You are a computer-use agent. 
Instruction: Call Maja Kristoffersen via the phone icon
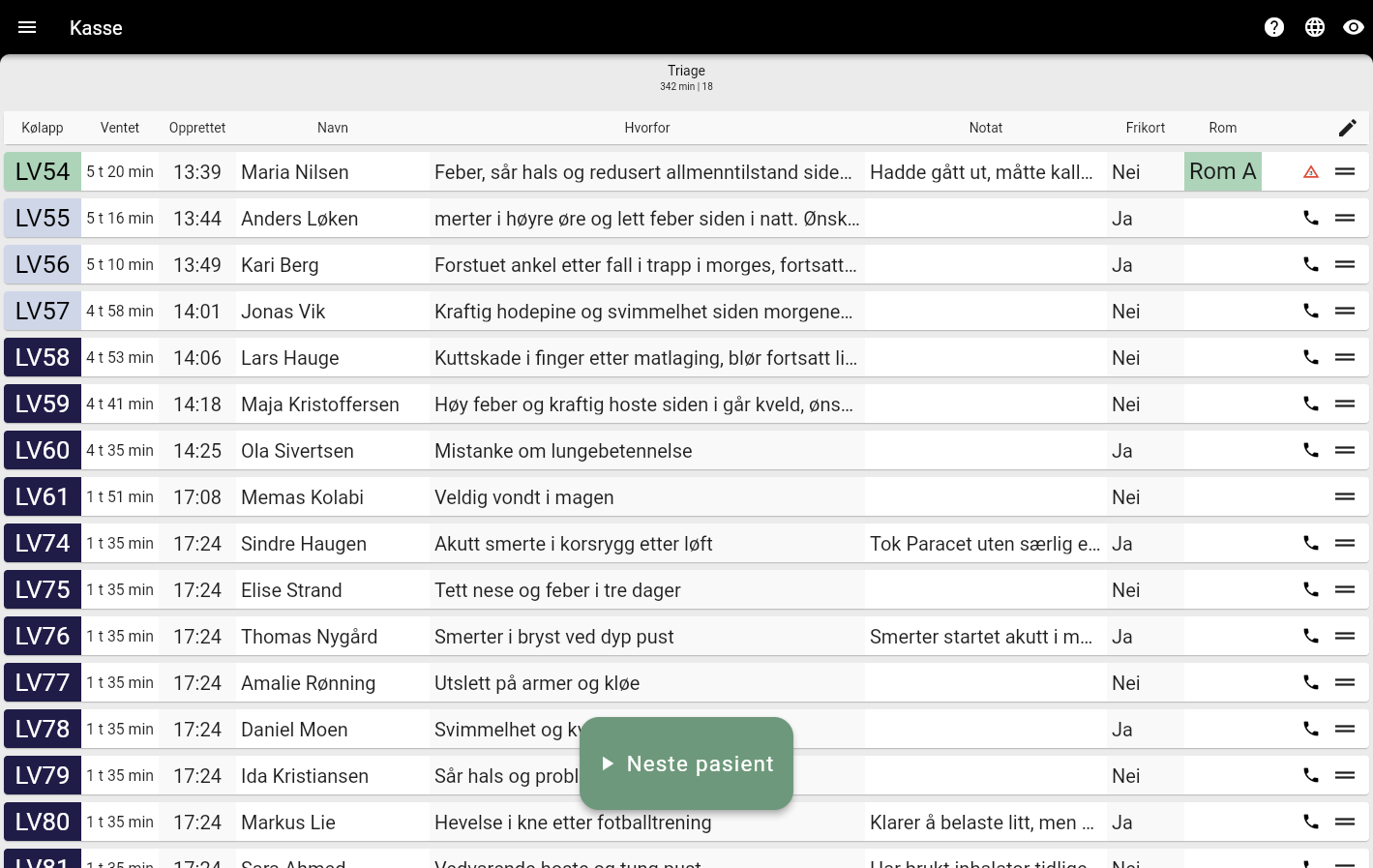1311,404
